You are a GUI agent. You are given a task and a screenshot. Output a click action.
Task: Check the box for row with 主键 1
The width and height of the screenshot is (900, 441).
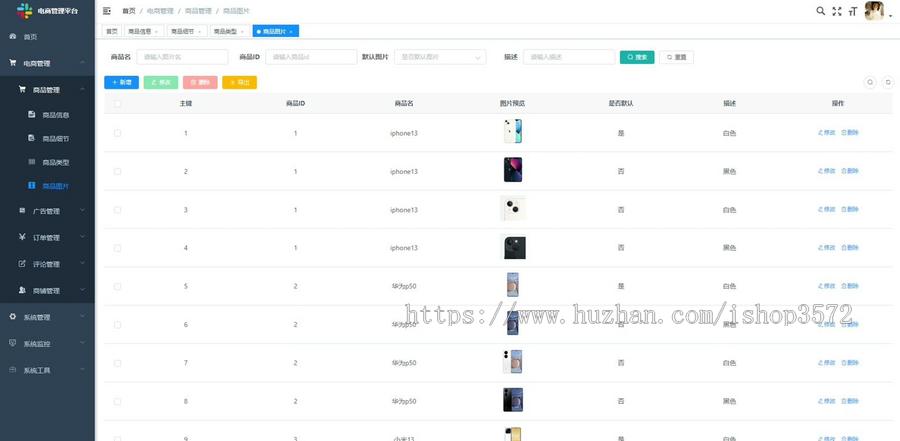[x=118, y=133]
